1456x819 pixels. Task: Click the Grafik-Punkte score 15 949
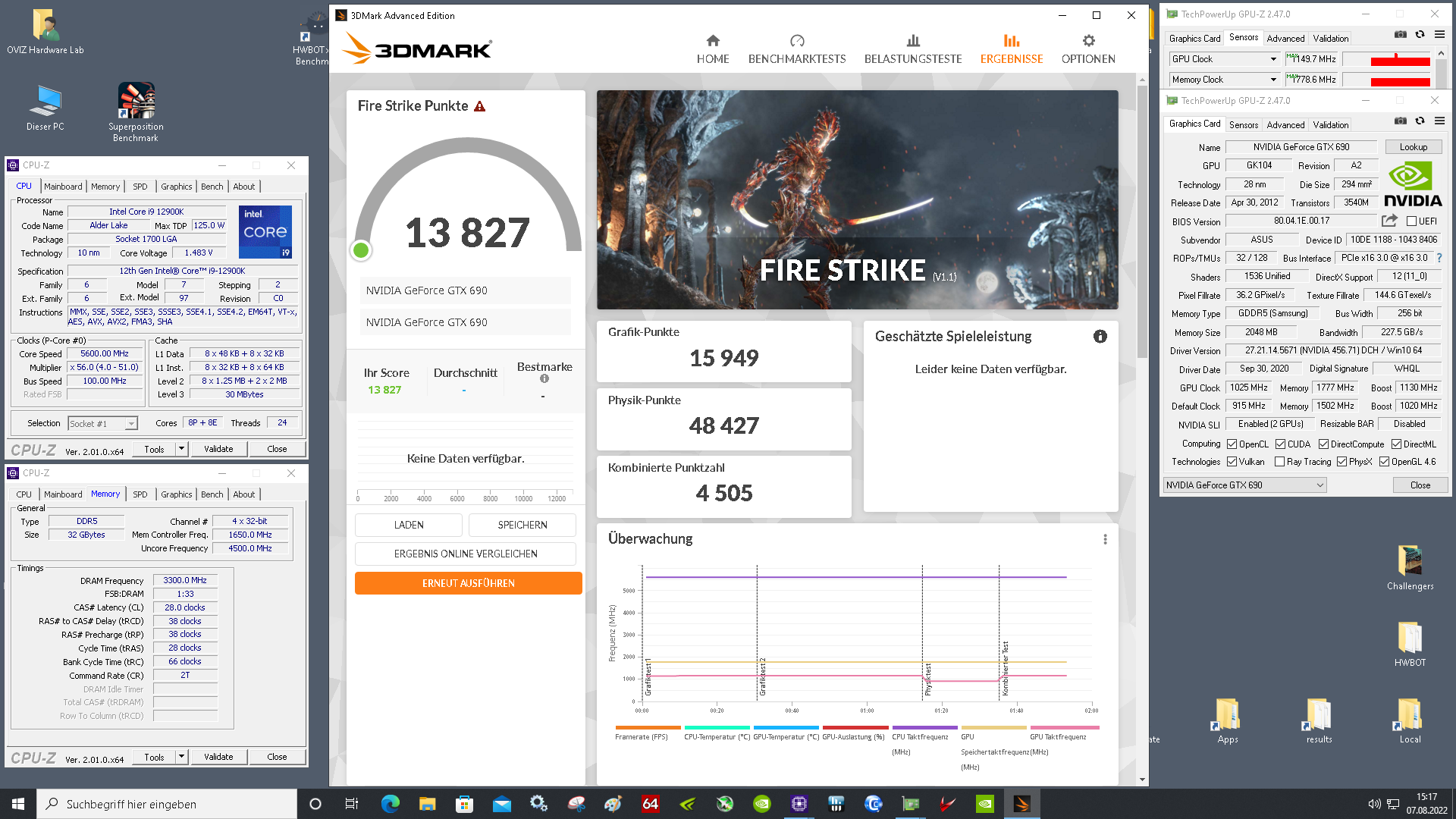[724, 358]
